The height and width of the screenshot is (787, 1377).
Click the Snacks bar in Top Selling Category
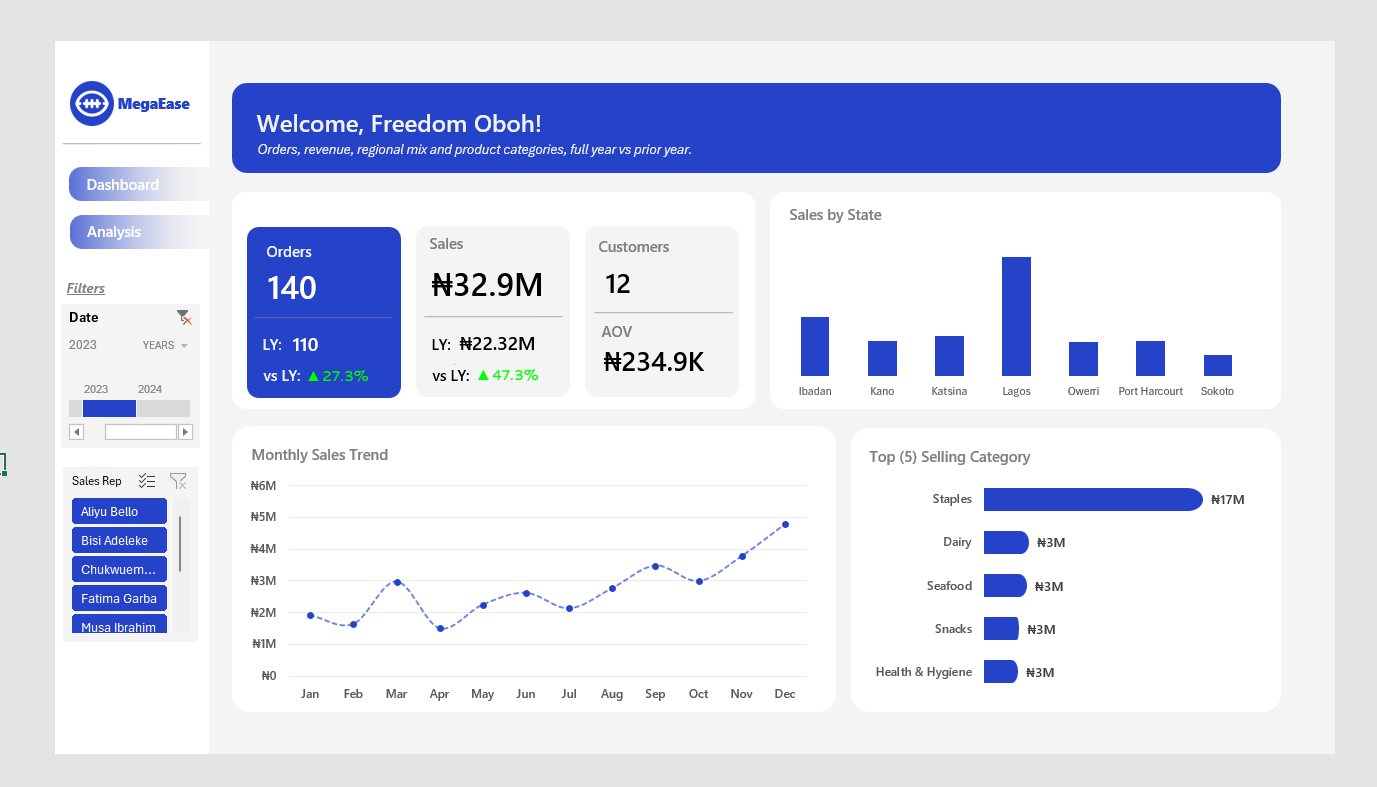(1001, 628)
